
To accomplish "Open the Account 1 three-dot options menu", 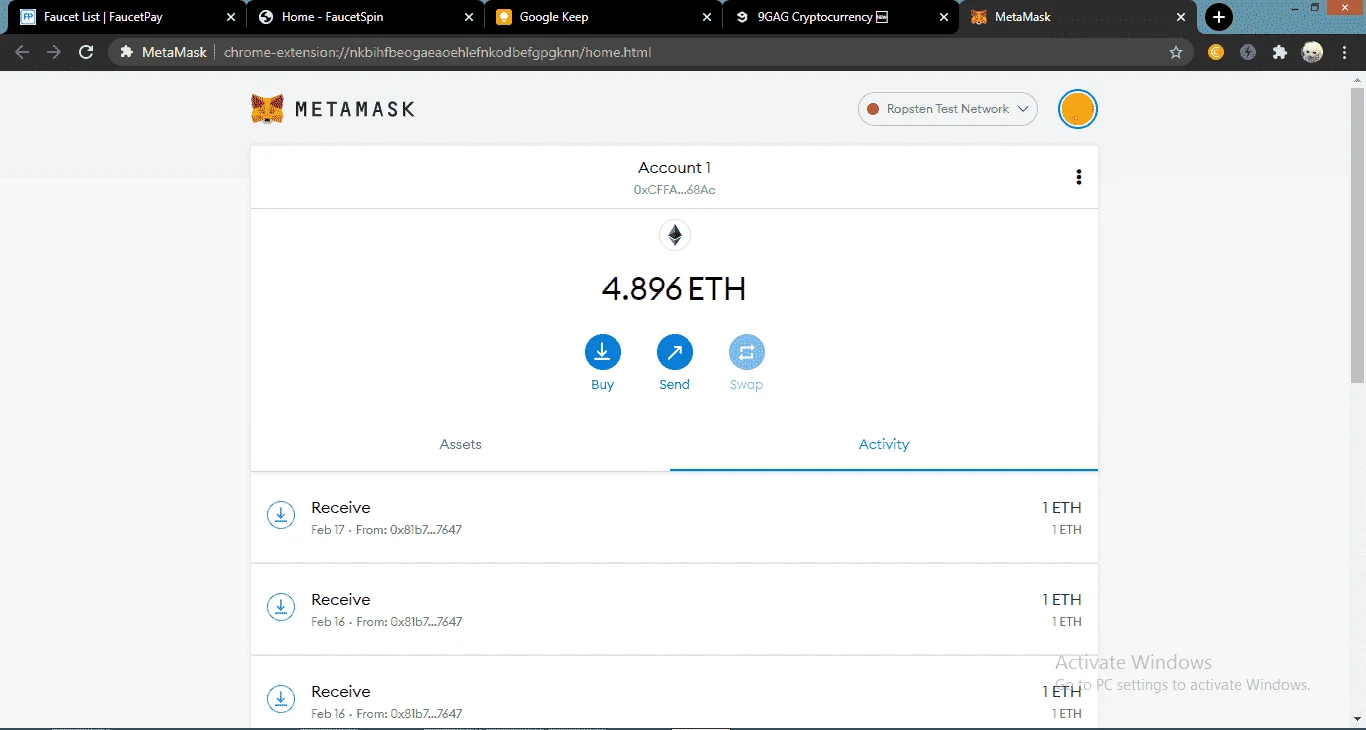I will coord(1078,177).
